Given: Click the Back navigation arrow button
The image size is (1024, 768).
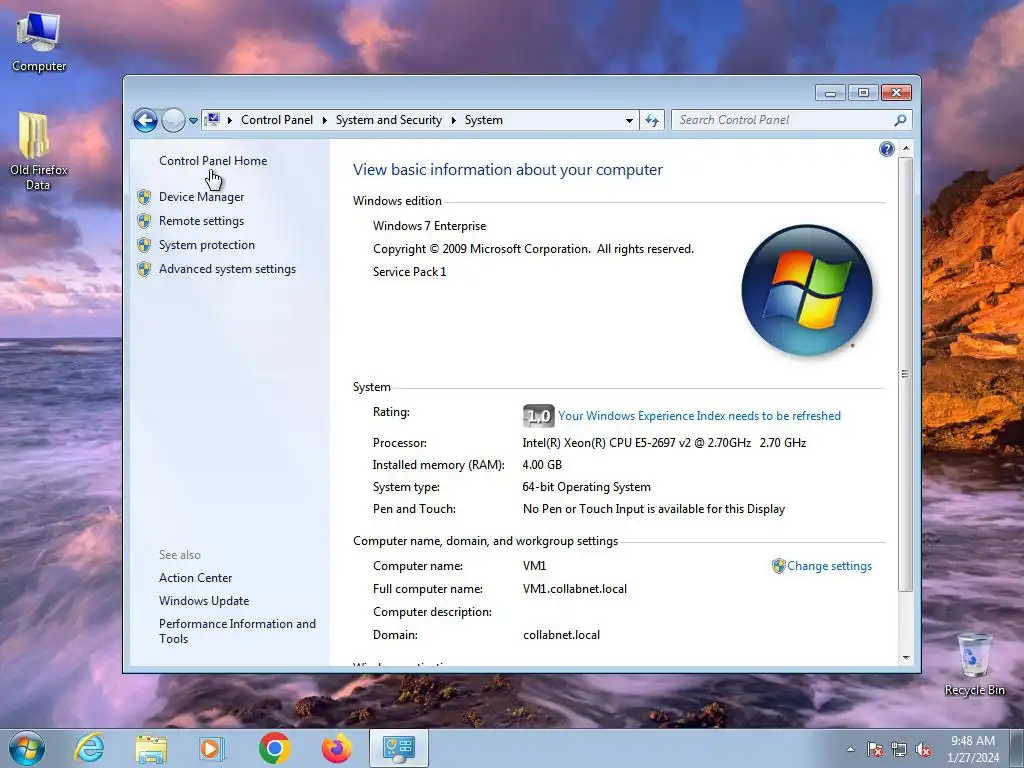Looking at the screenshot, I should coord(145,120).
